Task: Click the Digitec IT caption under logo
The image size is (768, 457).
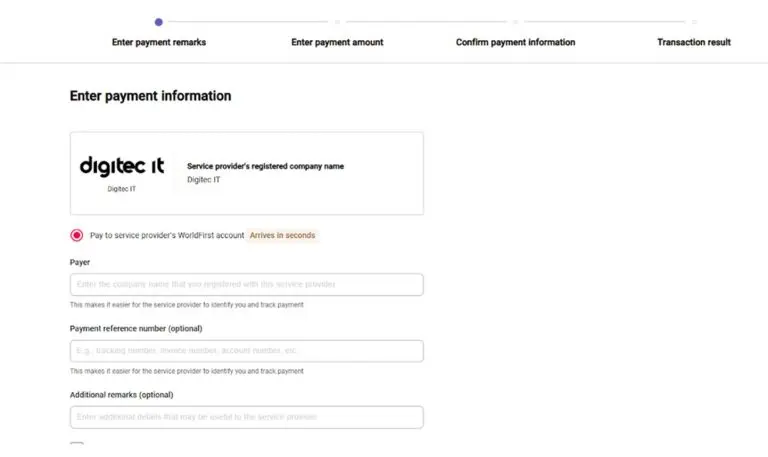Action: 121,189
